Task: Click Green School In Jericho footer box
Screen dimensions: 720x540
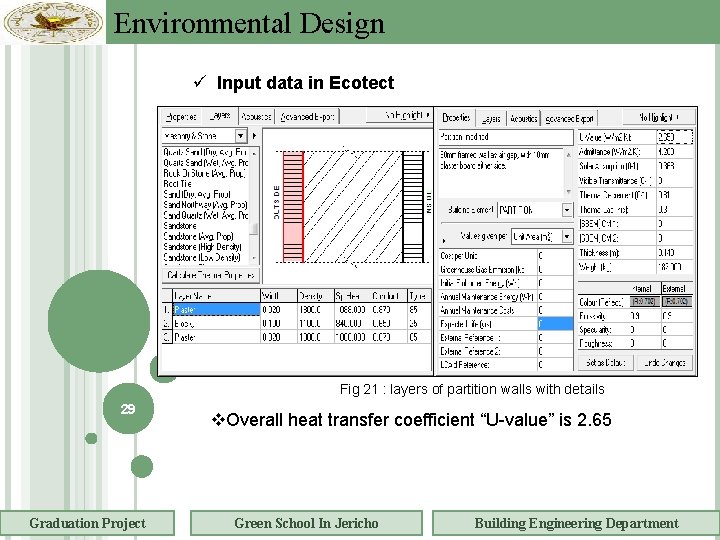Action: [306, 523]
